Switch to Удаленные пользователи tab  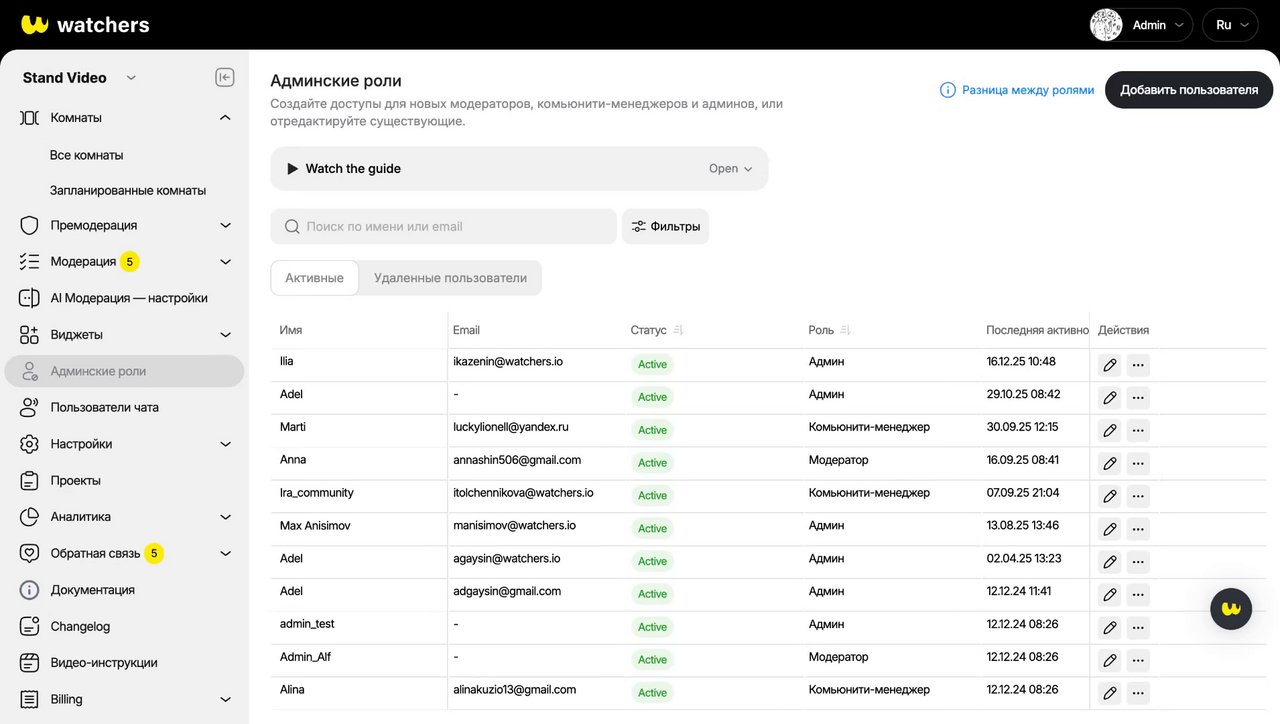point(450,278)
